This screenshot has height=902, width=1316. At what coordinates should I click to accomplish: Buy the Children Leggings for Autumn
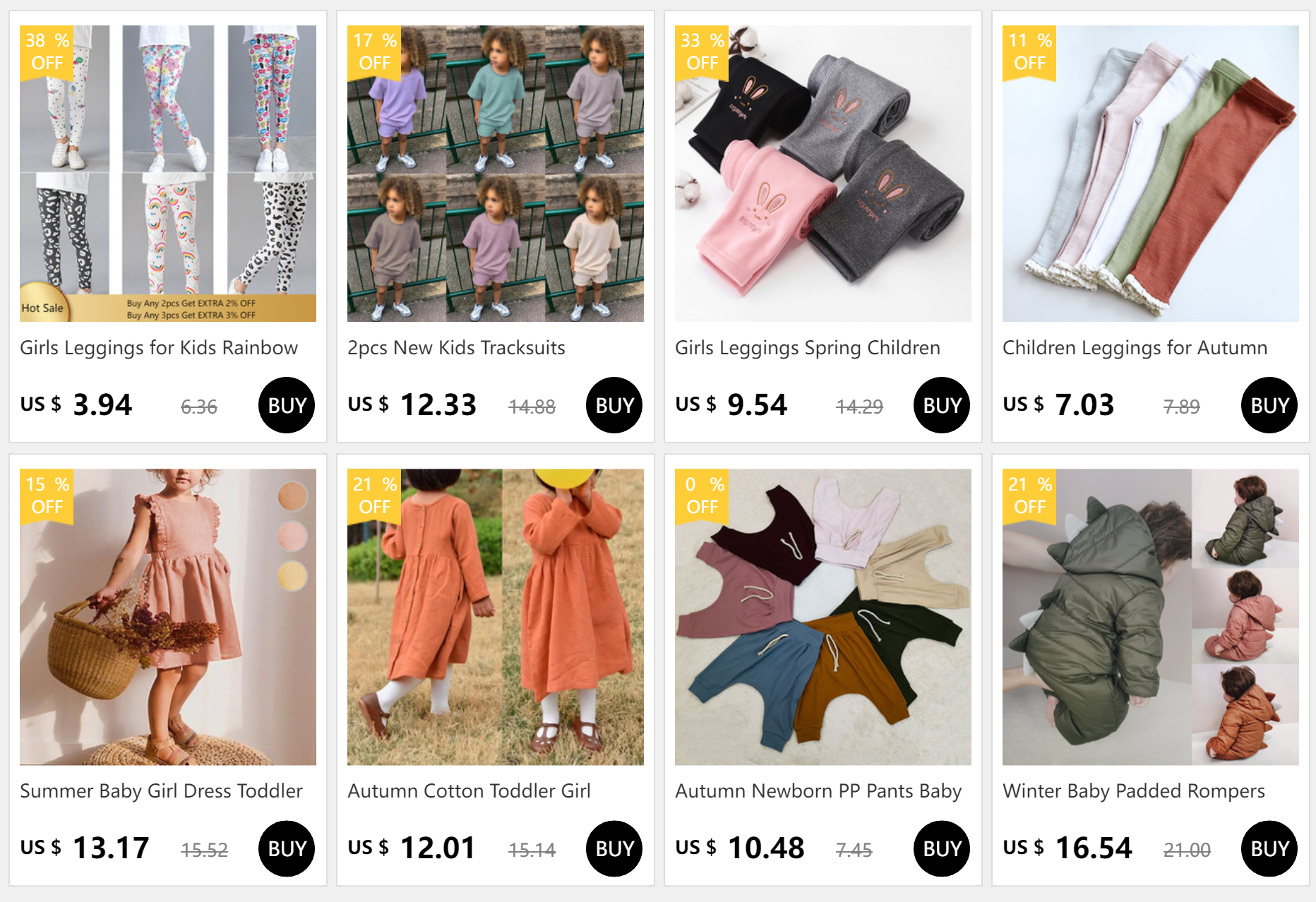point(1269,405)
